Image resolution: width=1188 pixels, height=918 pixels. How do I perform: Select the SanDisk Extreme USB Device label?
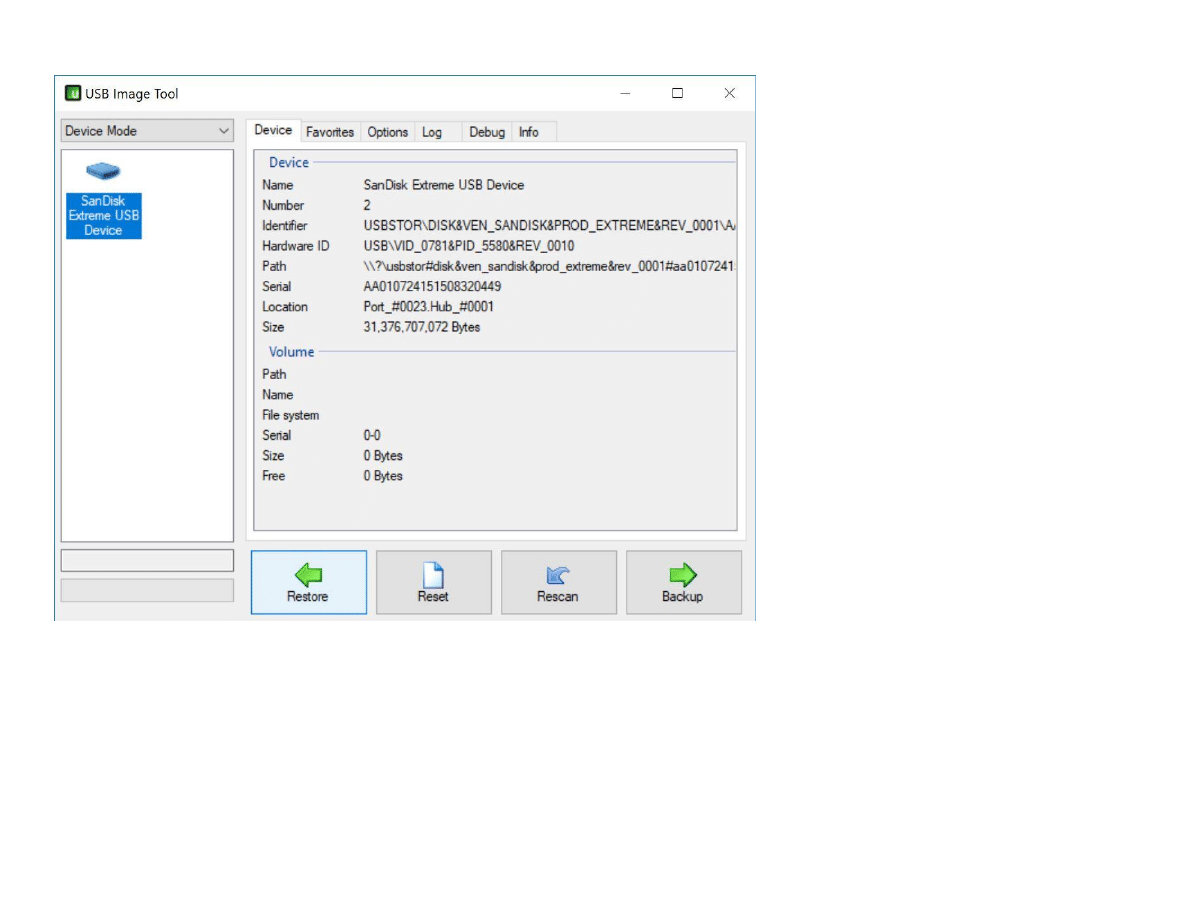pyautogui.click(x=103, y=216)
